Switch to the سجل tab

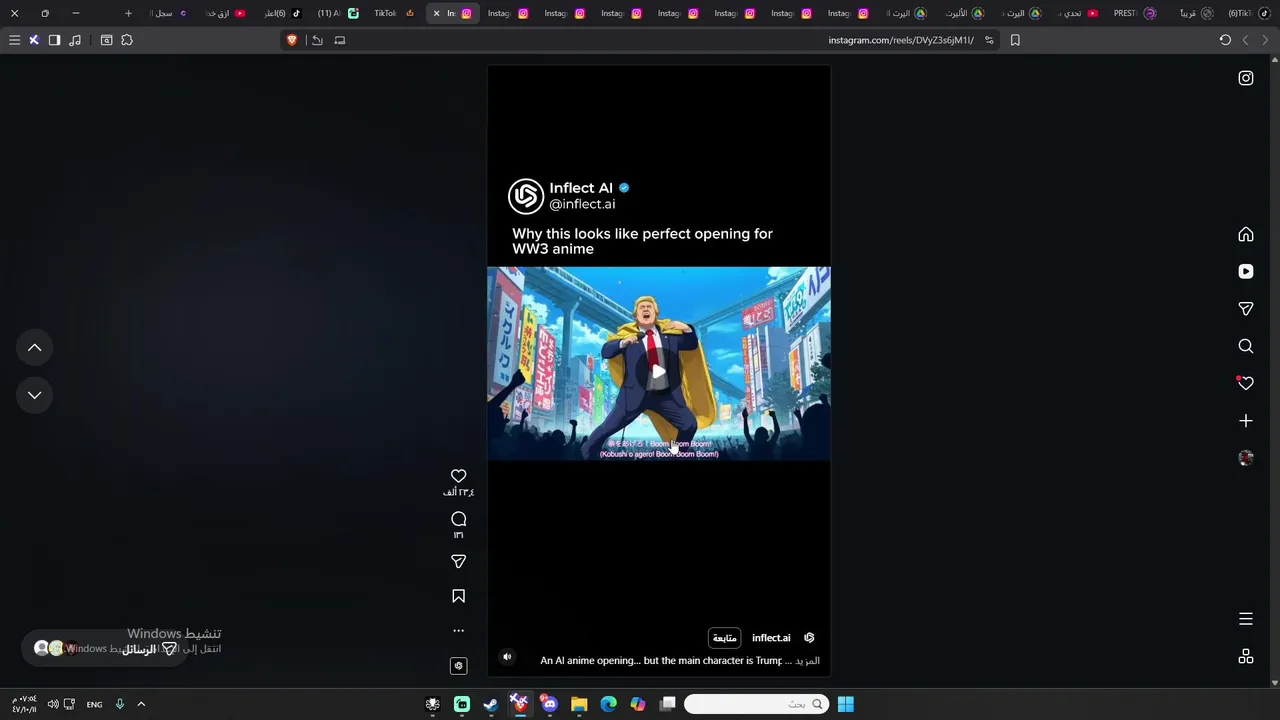(x=170, y=13)
